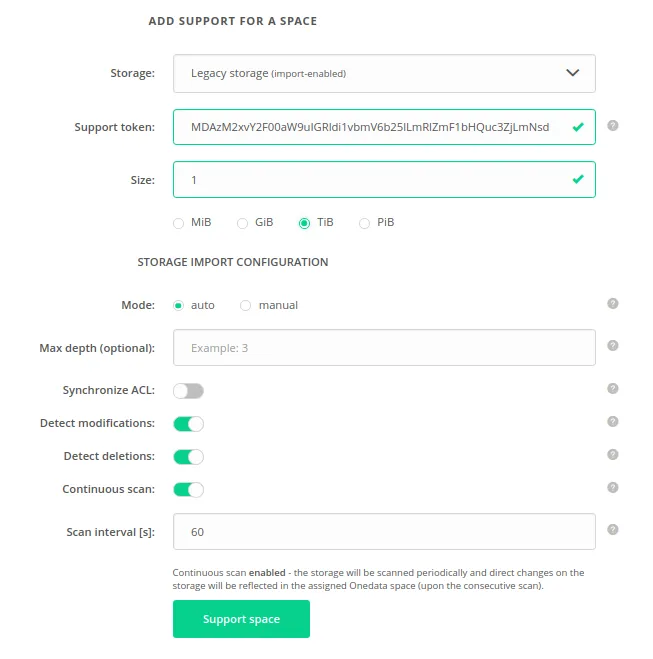Screen dimensions: 653x659
Task: Select the MiB size unit
Action: pyautogui.click(x=179, y=223)
